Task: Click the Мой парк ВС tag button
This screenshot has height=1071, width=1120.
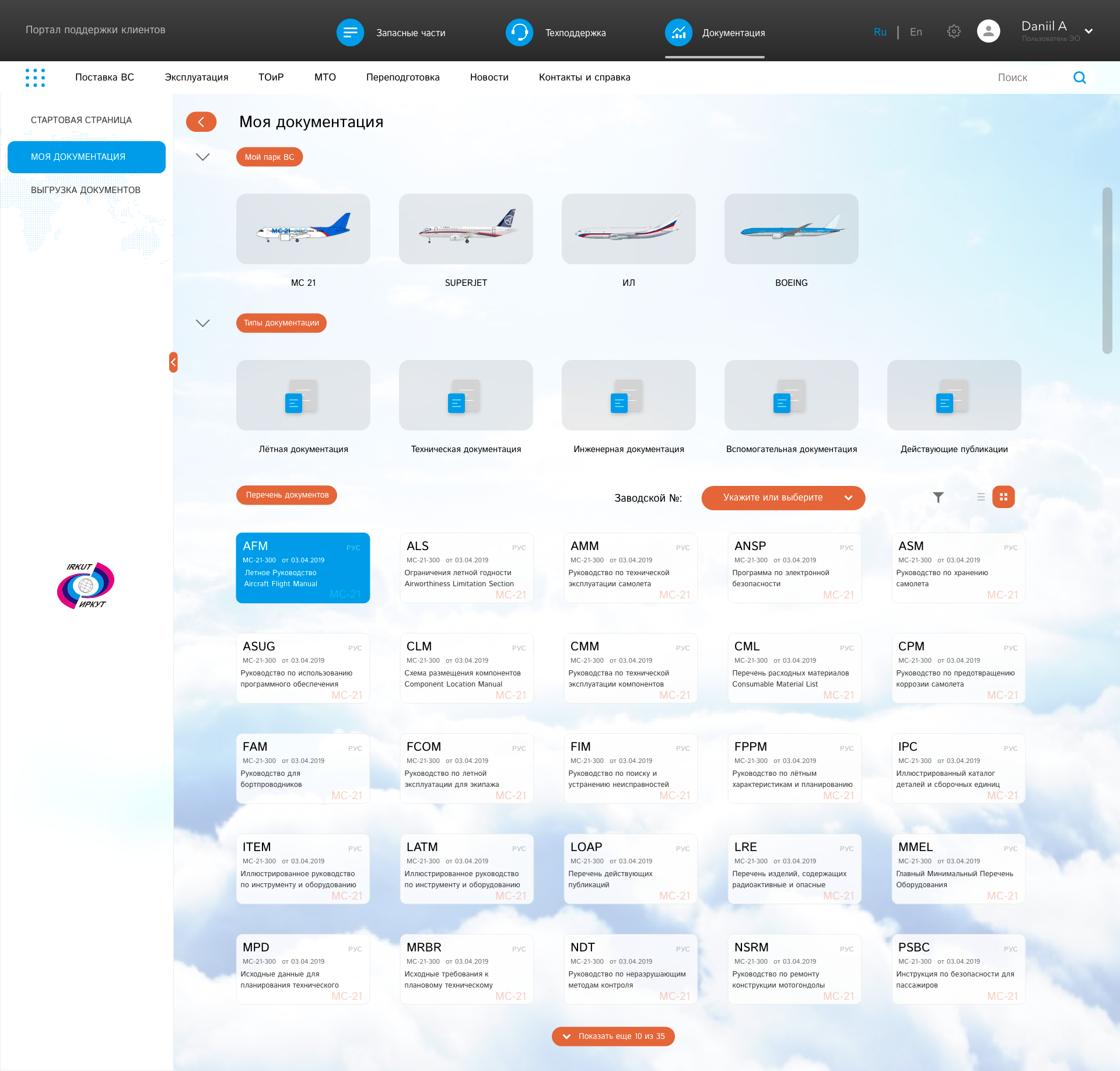Action: 269,157
